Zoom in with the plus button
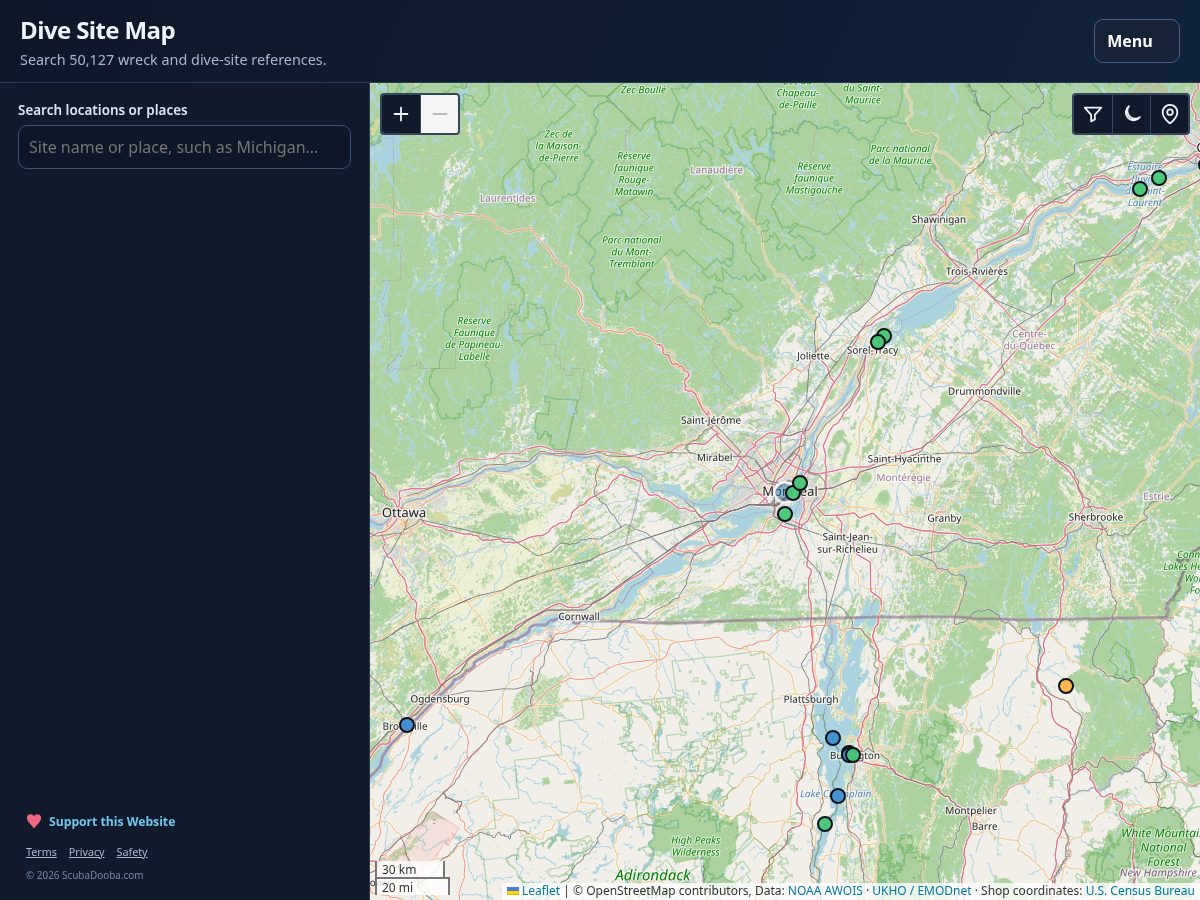 pyautogui.click(x=401, y=114)
